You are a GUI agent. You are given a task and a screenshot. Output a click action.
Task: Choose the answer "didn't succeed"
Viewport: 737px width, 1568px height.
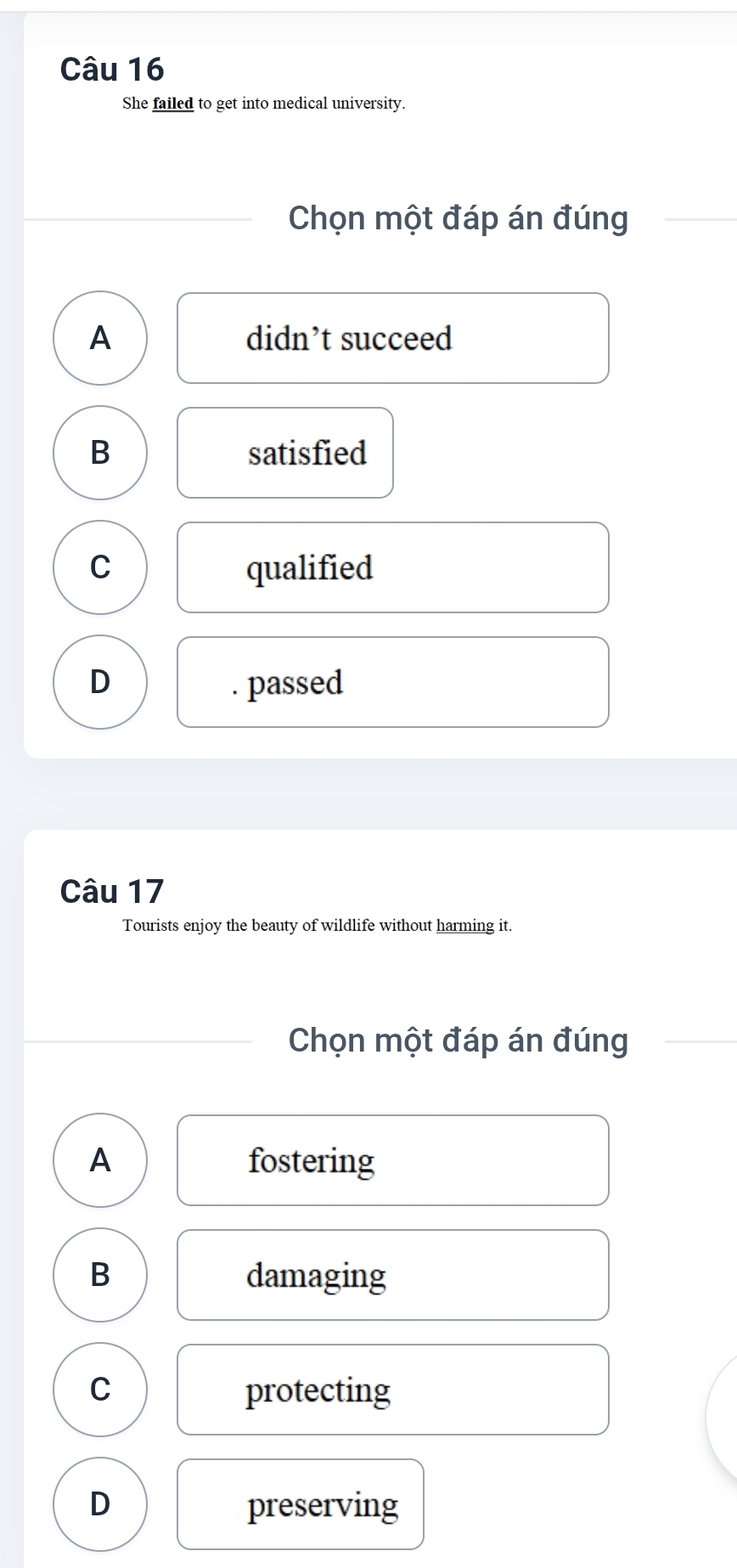point(393,338)
